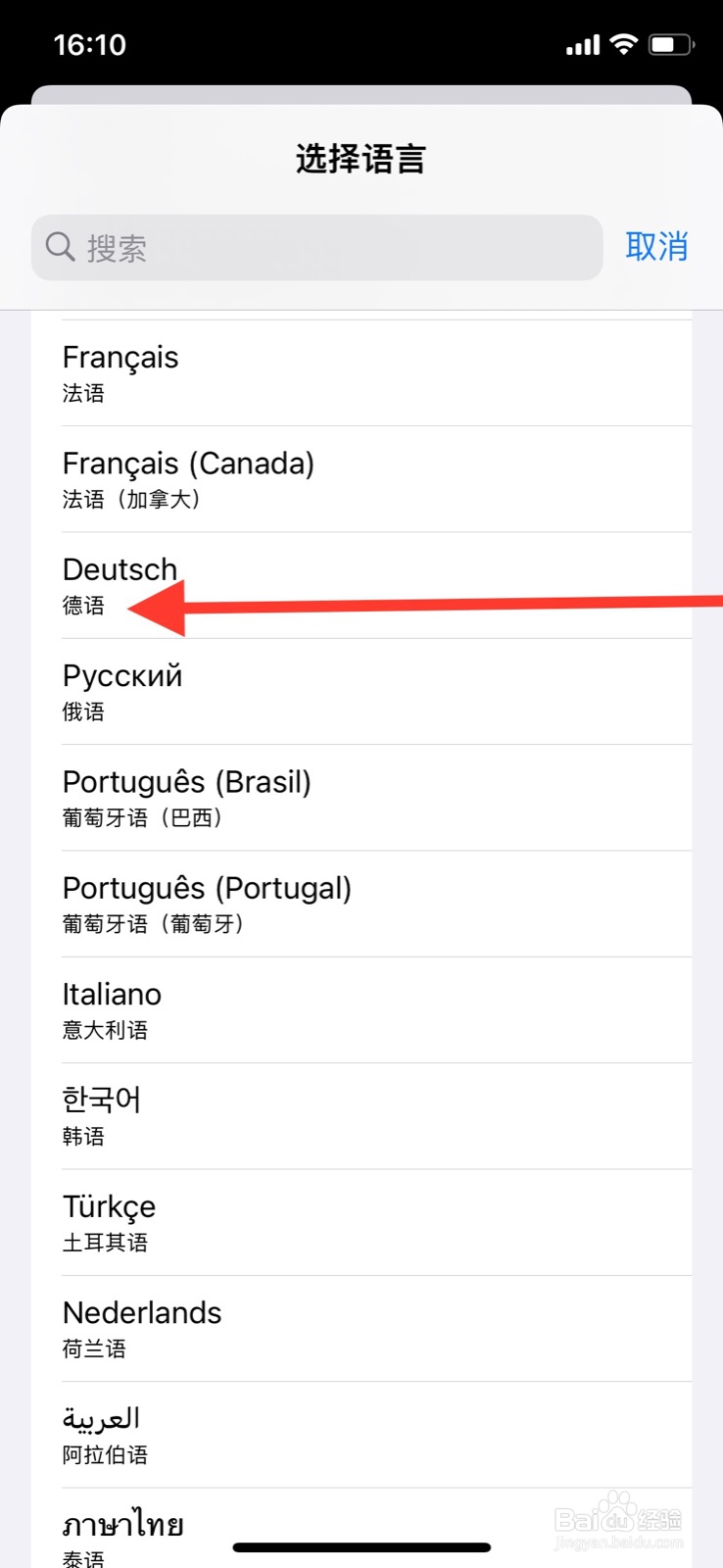Tap the Wi-Fi status icon
723x1568 pixels.
[x=623, y=44]
